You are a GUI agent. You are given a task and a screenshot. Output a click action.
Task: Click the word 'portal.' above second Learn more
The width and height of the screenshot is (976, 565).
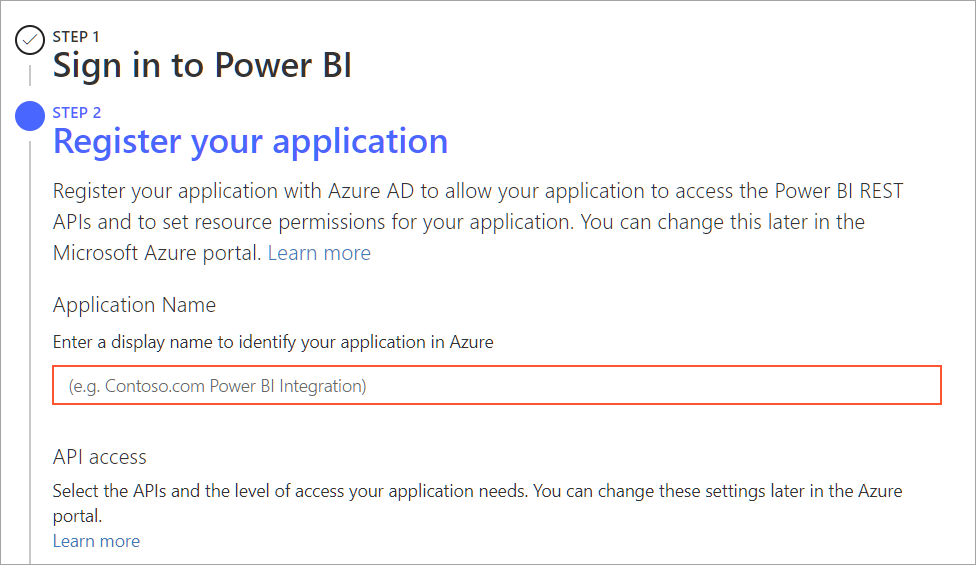pos(77,517)
